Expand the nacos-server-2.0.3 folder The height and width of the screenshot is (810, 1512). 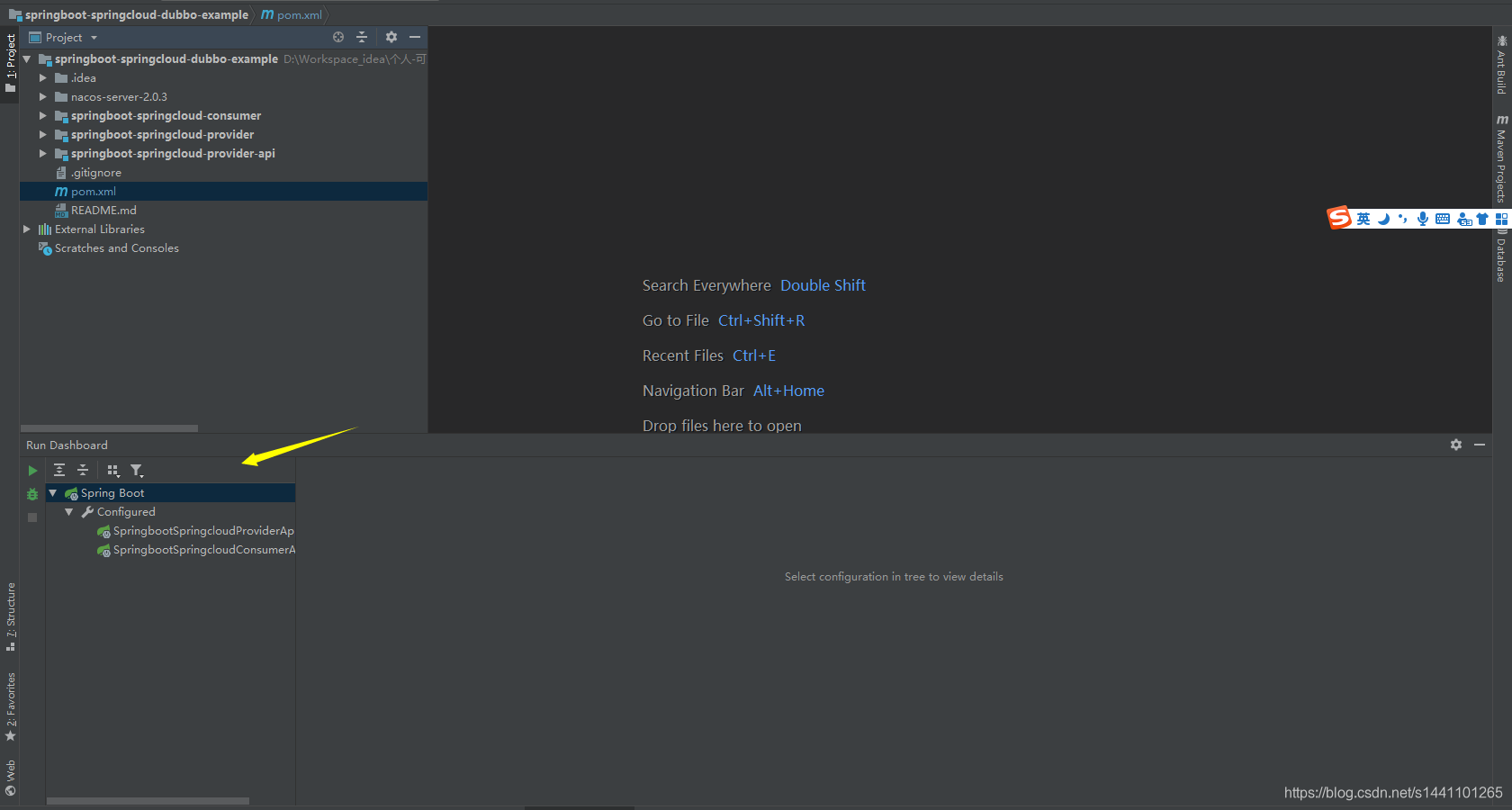(42, 97)
